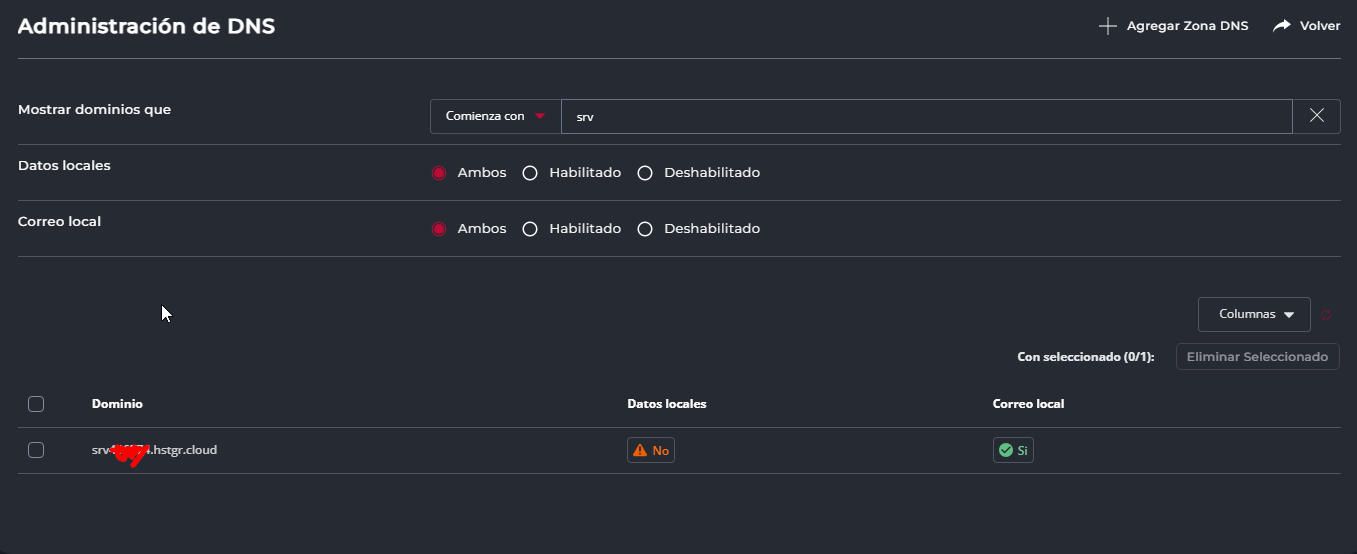
Task: Expand the Columnas dropdown
Action: [x=1254, y=314]
